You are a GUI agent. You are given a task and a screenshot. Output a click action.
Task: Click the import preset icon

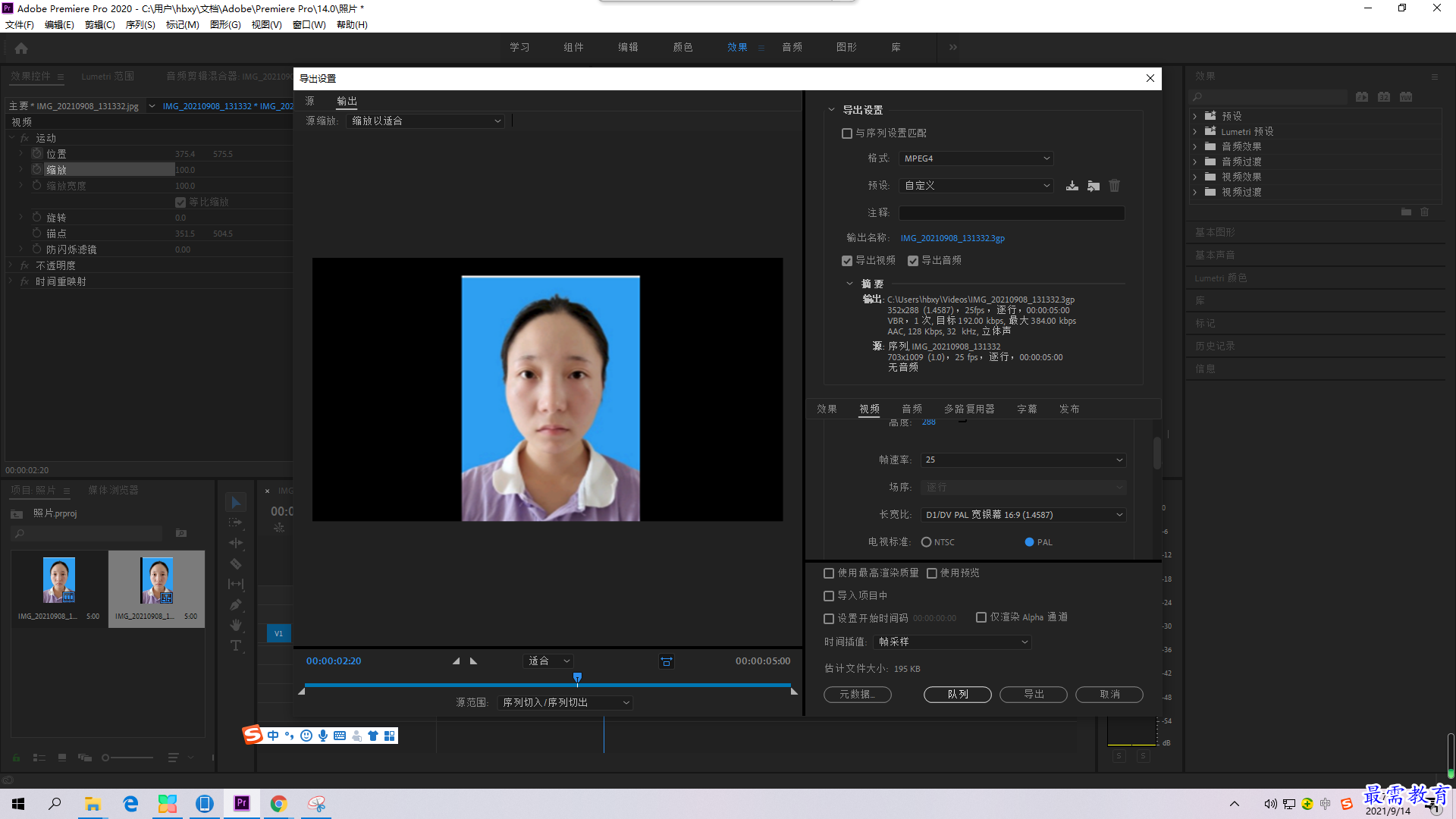point(1093,186)
